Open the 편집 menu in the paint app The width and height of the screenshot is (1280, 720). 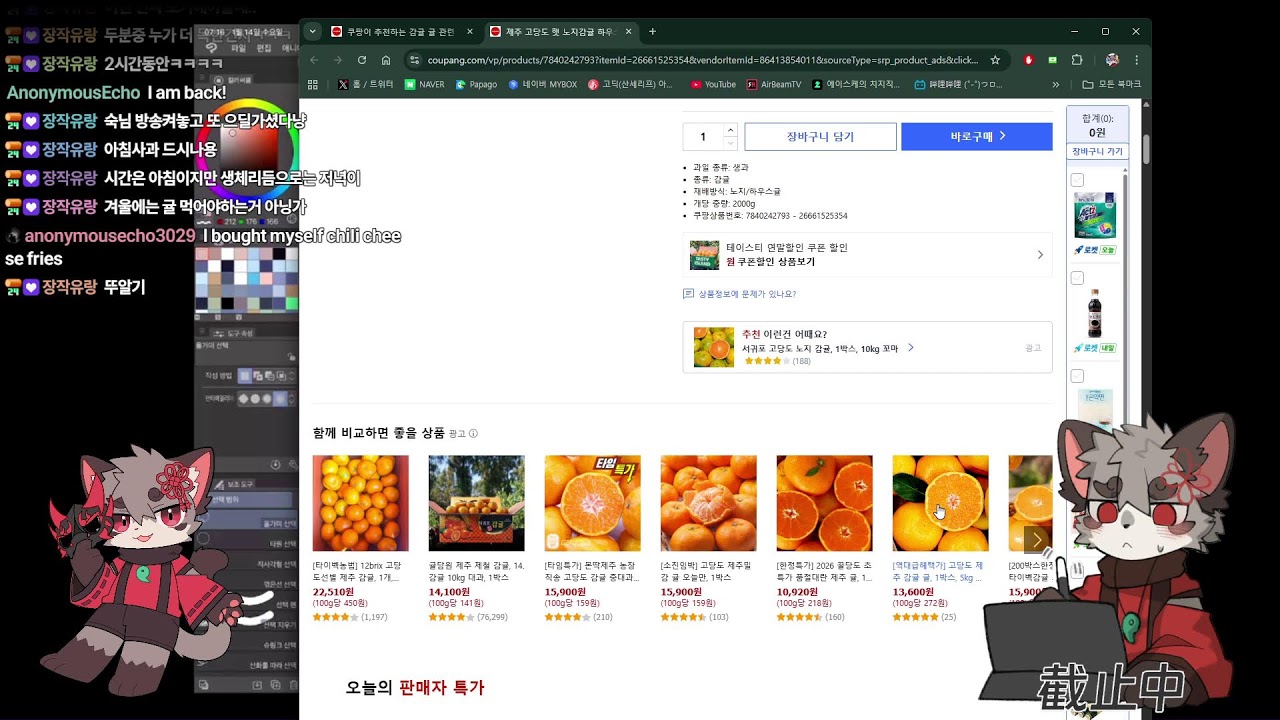click(264, 48)
